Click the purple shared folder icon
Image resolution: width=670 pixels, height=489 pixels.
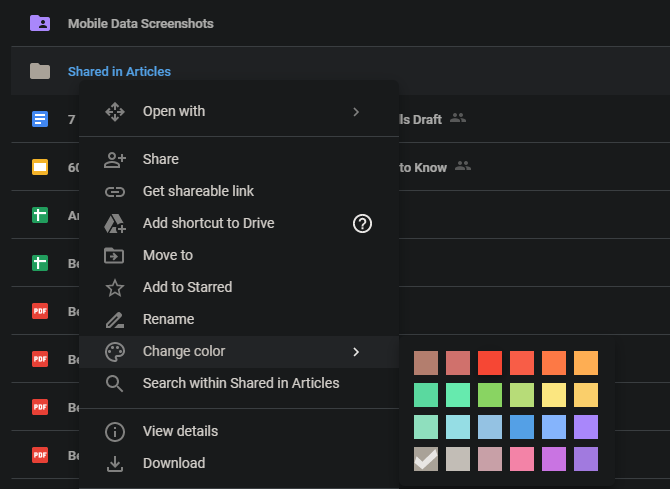pos(40,23)
